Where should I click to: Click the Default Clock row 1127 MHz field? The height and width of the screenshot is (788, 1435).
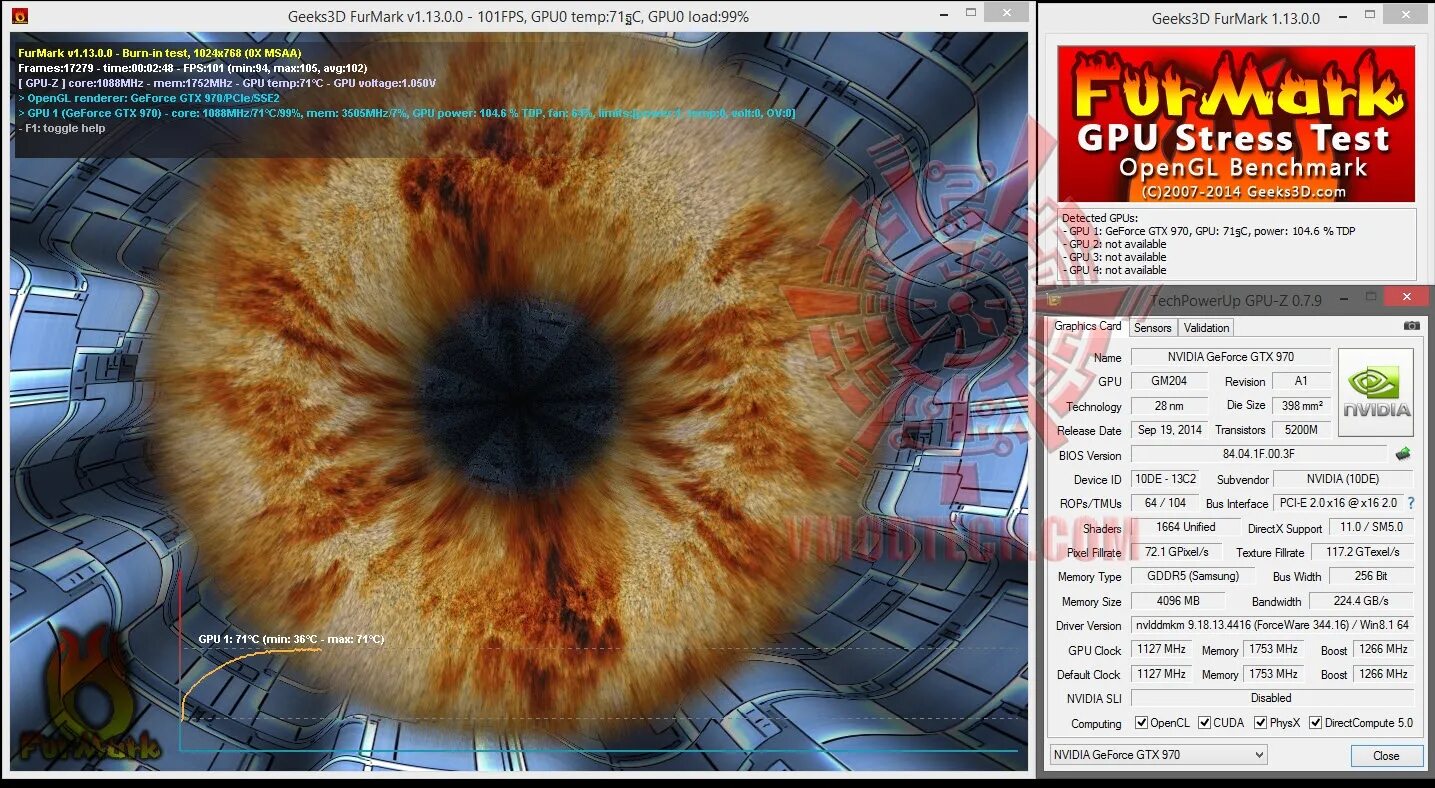pos(1161,674)
